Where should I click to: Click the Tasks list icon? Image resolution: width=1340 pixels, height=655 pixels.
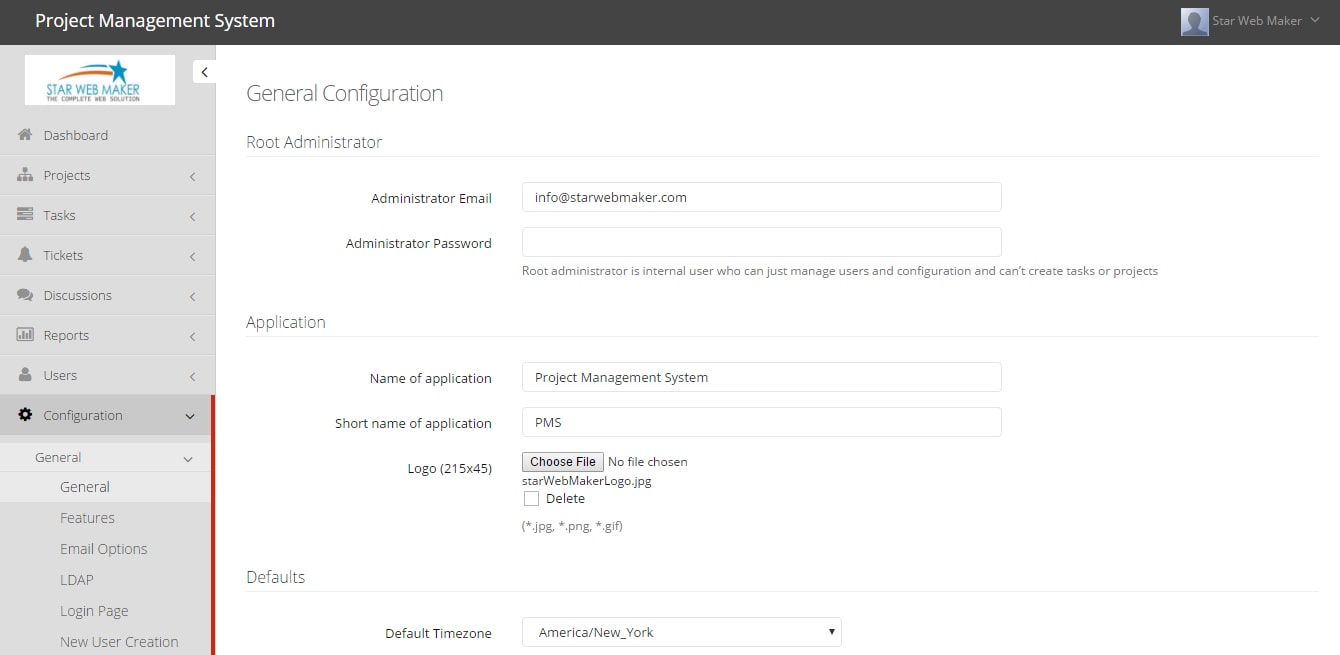pos(25,215)
